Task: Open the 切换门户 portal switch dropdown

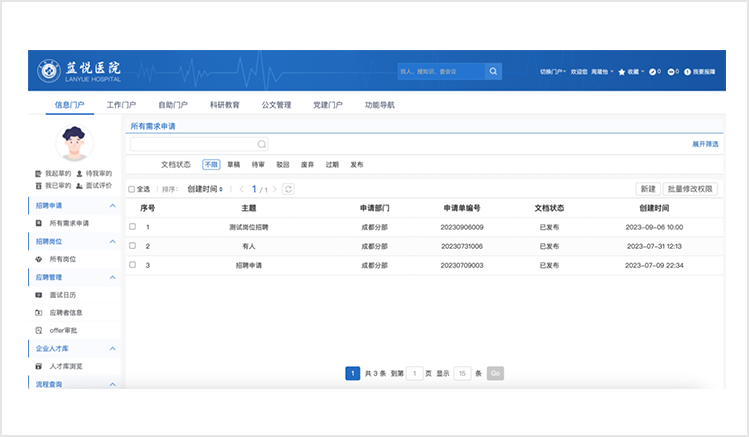Action: [552, 72]
